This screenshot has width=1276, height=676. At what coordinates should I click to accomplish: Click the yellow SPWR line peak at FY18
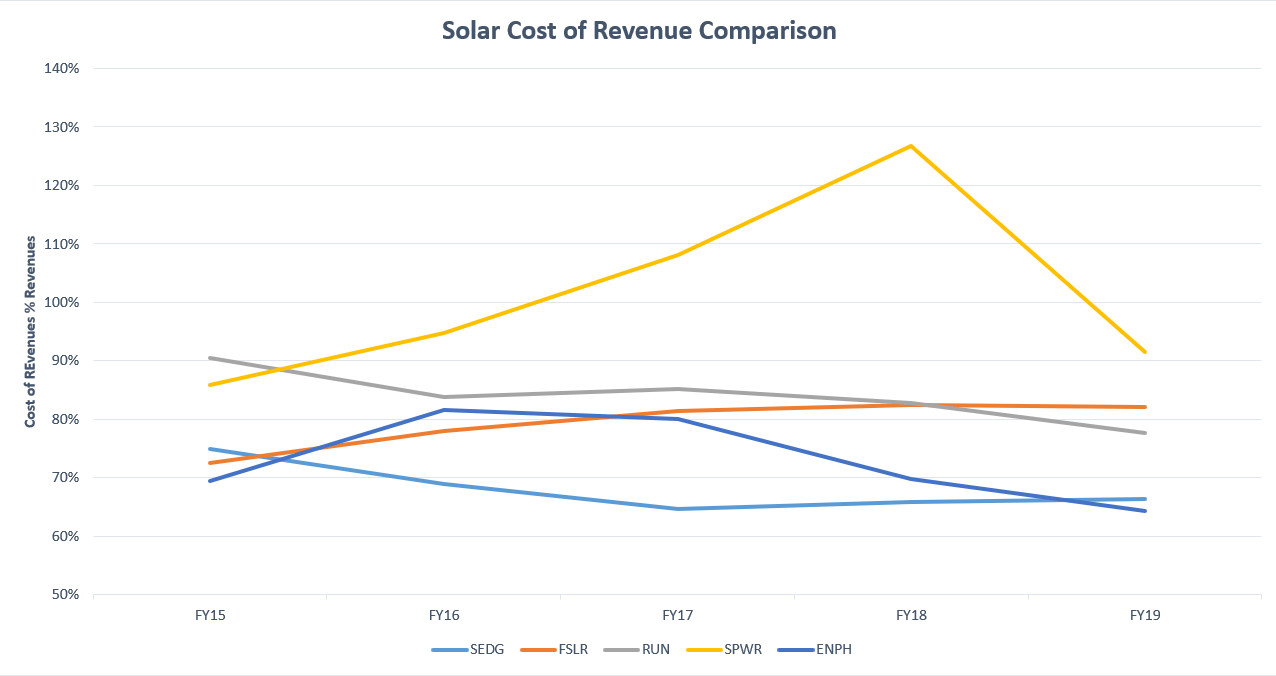click(911, 146)
